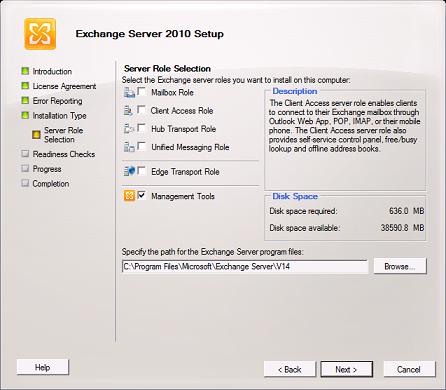
Task: Check the Mailbox Role checkbox
Action: [x=142, y=91]
